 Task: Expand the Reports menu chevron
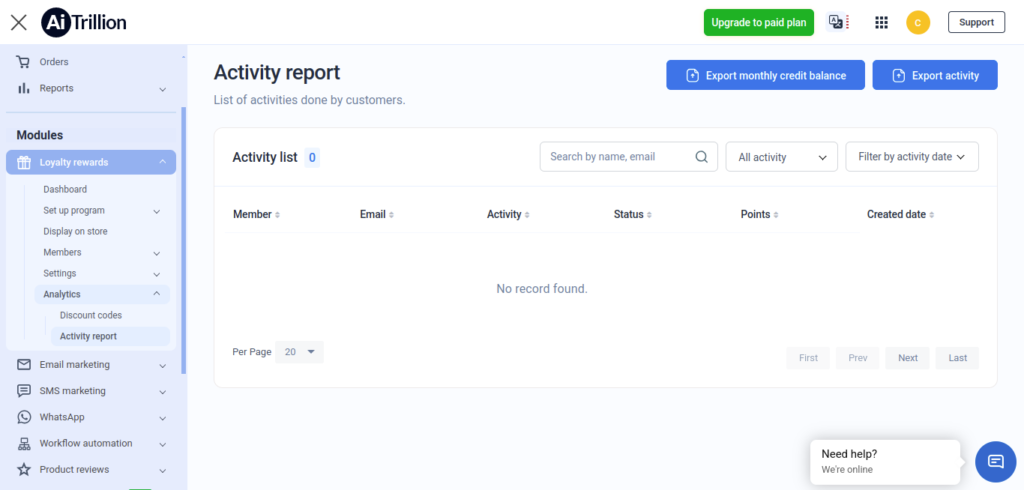[x=163, y=89]
